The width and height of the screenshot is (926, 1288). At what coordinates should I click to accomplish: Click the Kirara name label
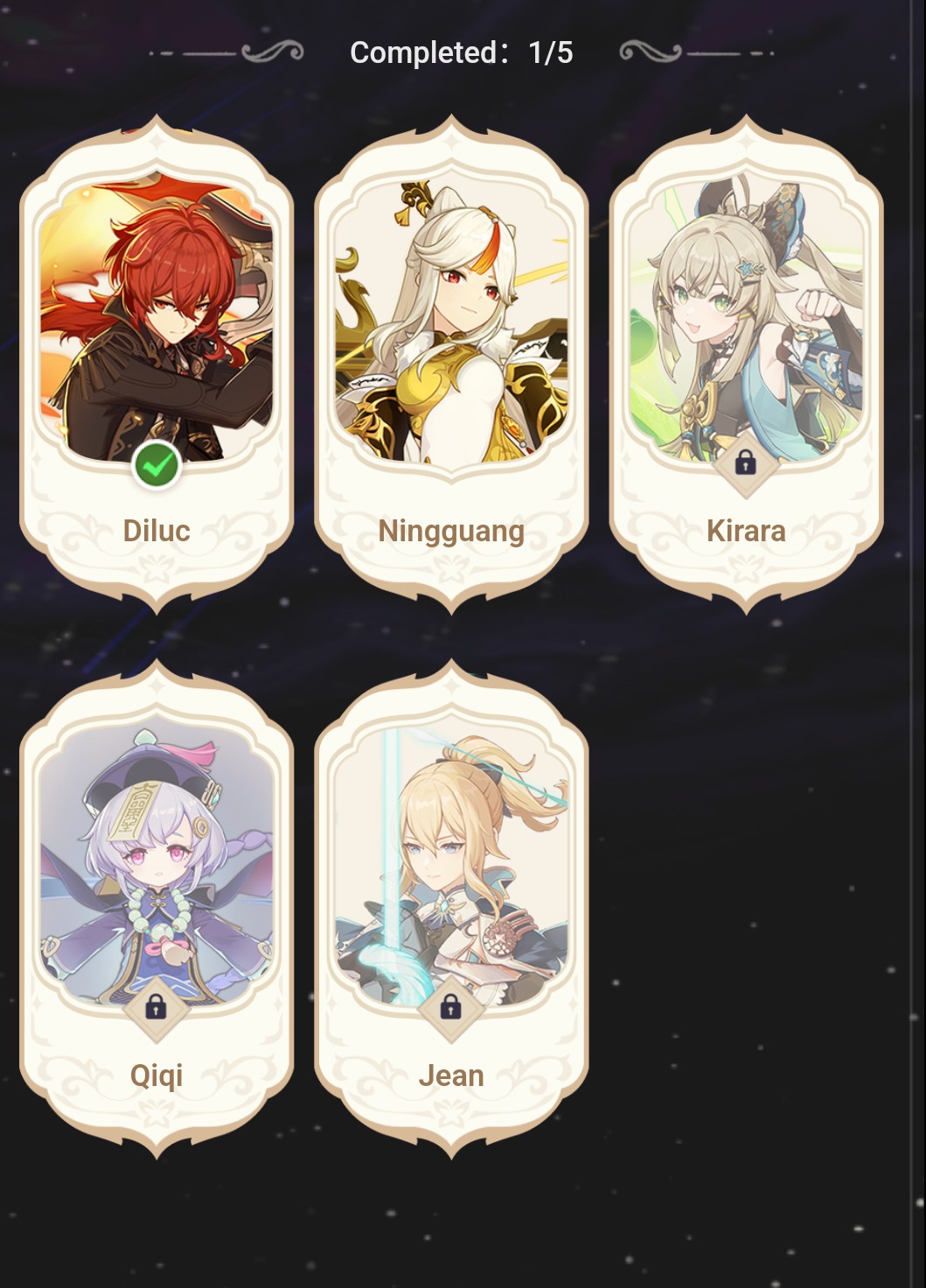746,531
